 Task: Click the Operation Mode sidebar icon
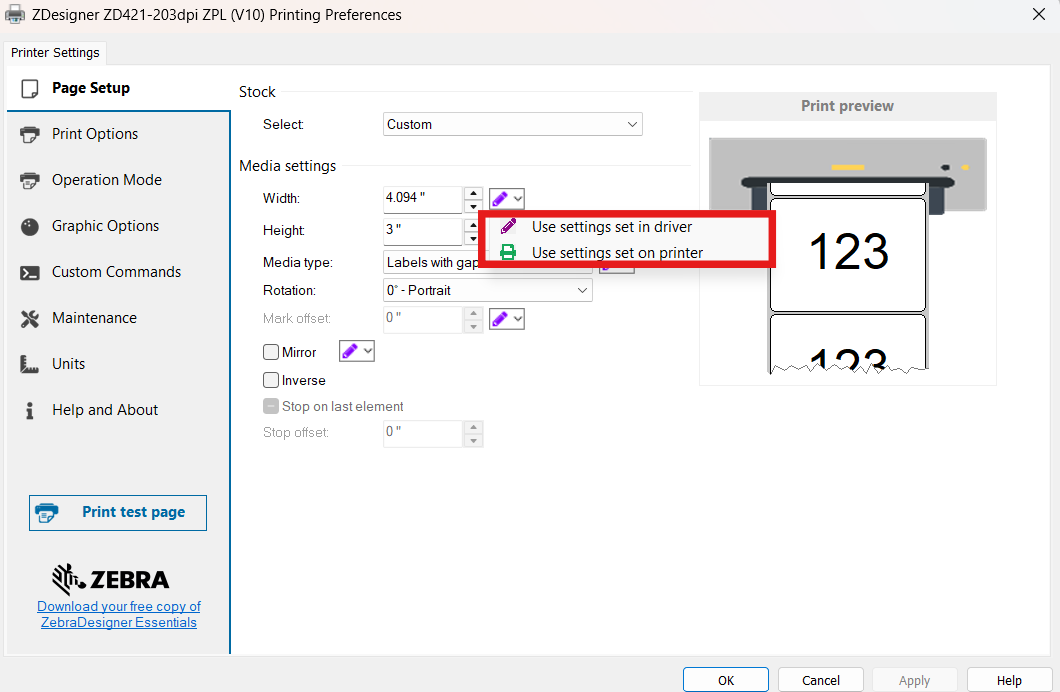(30, 180)
